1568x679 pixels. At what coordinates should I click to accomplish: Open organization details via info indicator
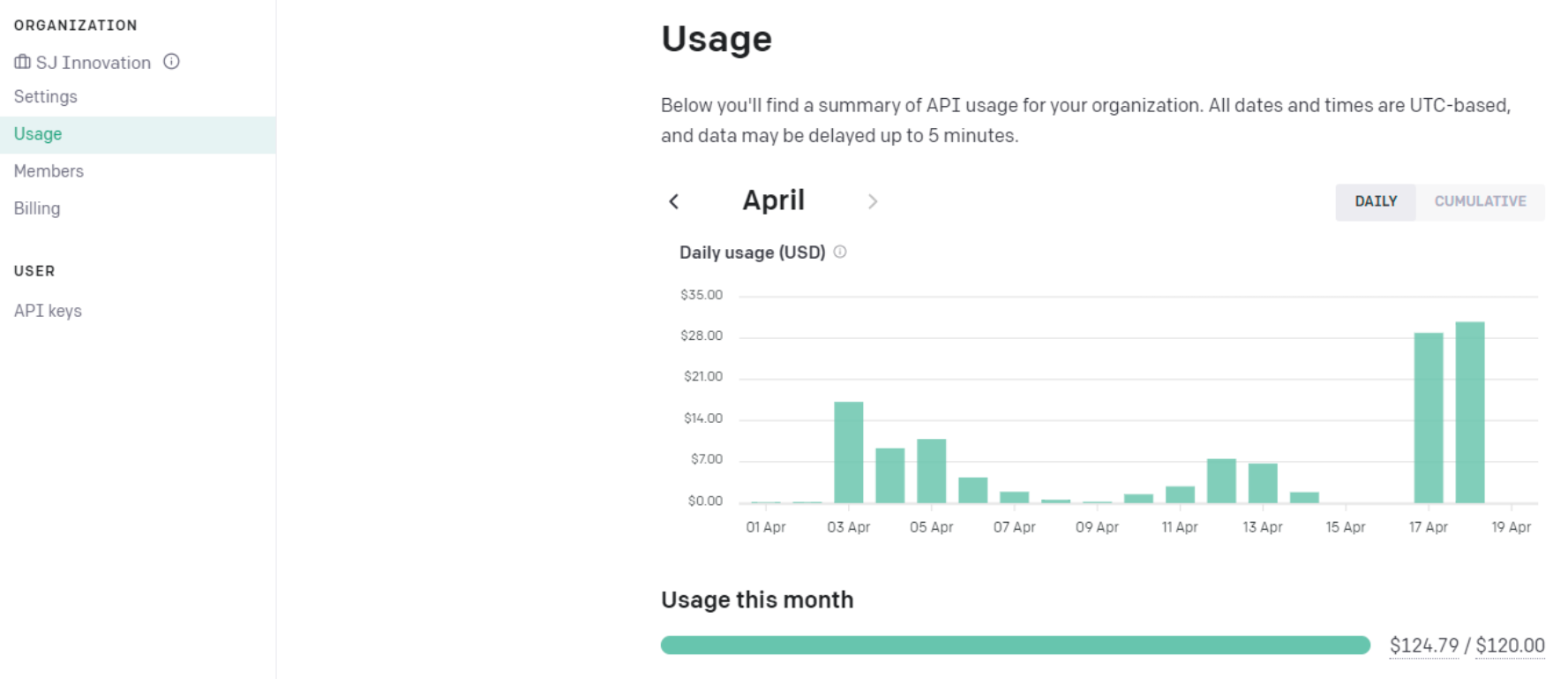[x=172, y=62]
